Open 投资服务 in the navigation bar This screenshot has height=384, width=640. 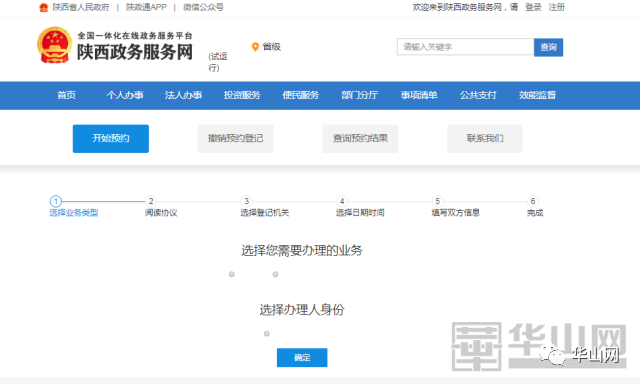242,95
